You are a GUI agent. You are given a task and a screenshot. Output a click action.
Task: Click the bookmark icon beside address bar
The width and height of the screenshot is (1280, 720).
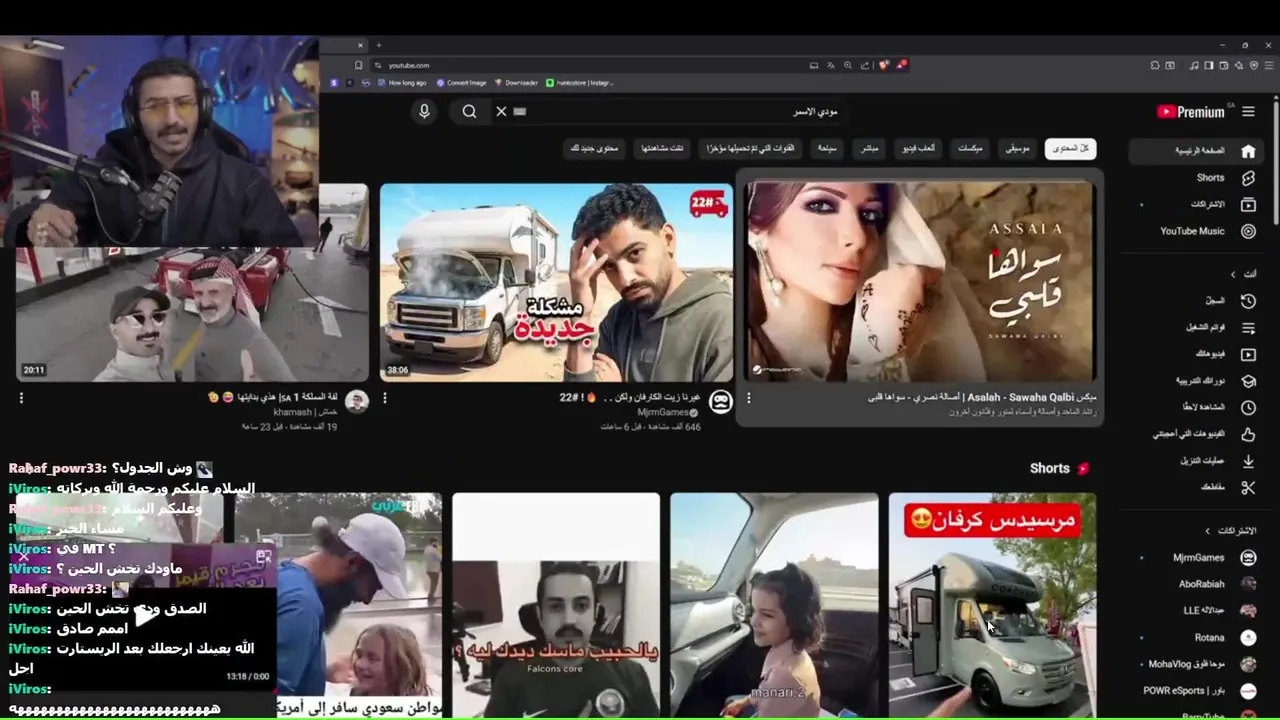click(358, 65)
